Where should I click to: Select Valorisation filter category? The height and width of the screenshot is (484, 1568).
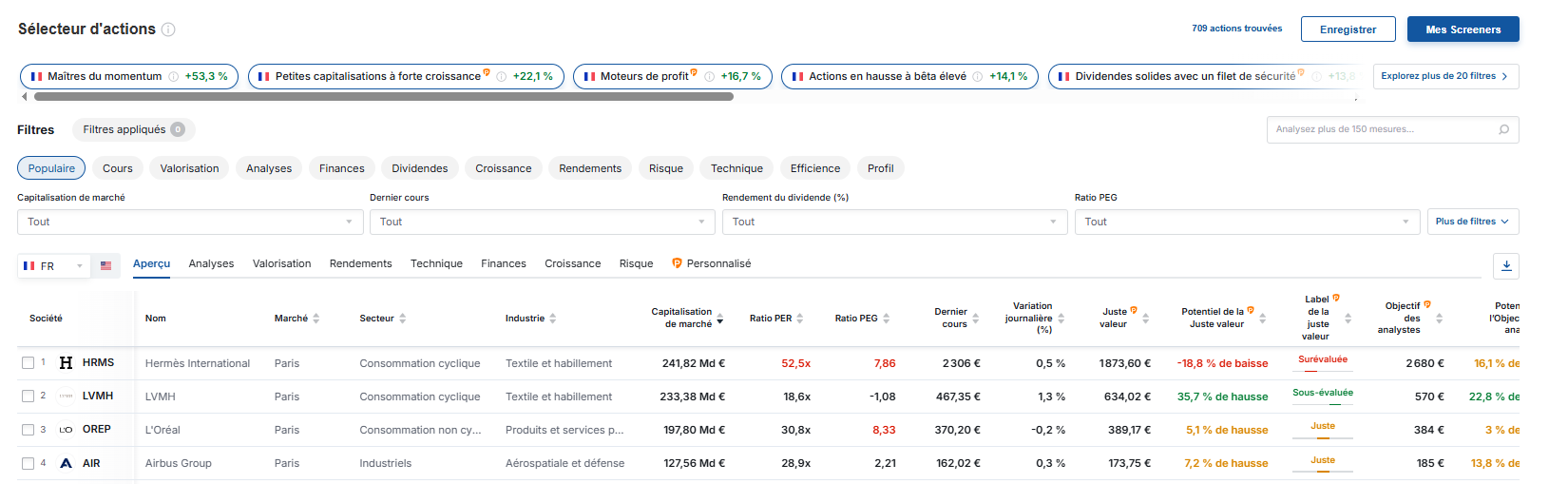(189, 168)
